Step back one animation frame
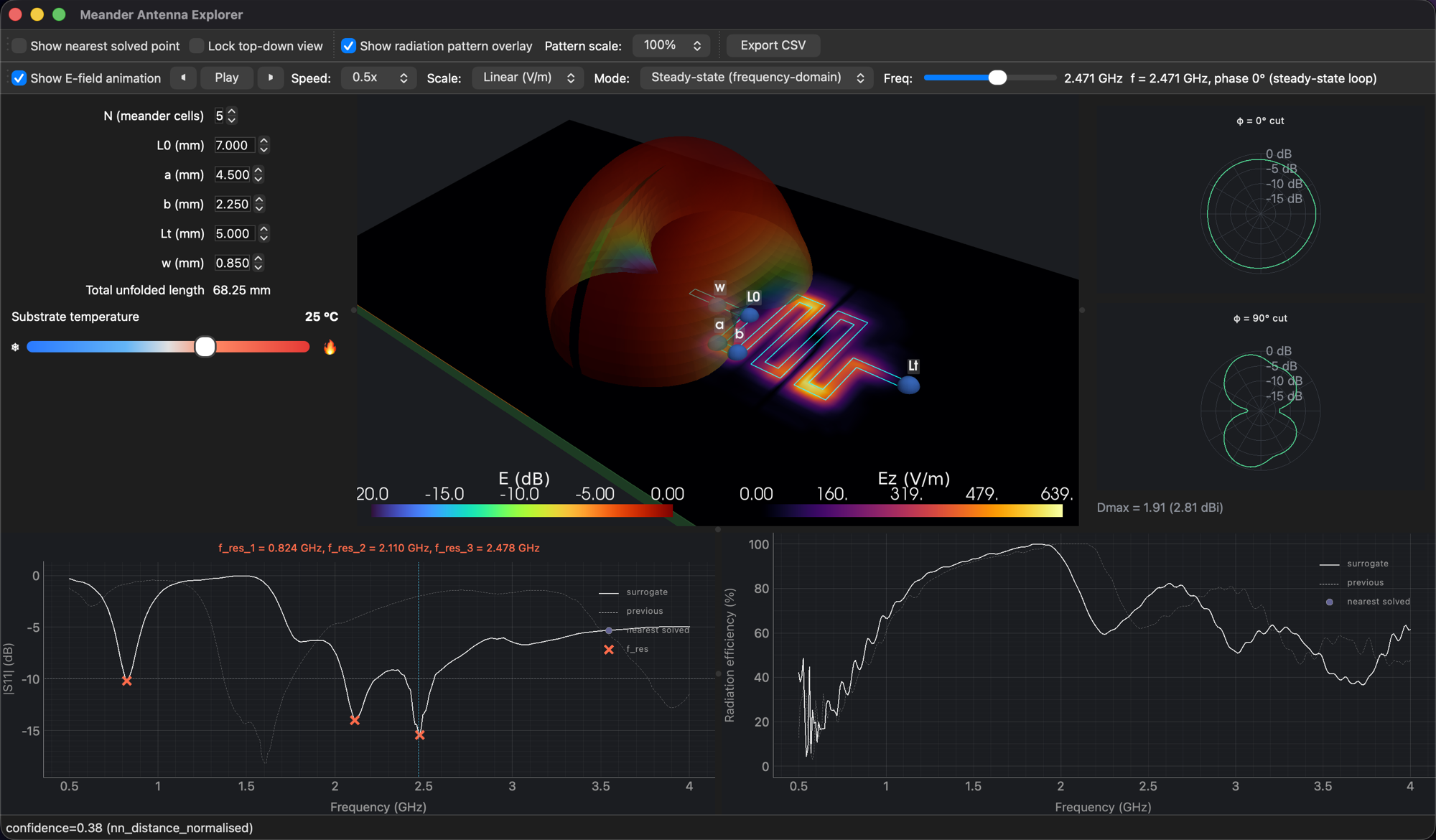Screen dimensions: 1436x840 tap(183, 78)
